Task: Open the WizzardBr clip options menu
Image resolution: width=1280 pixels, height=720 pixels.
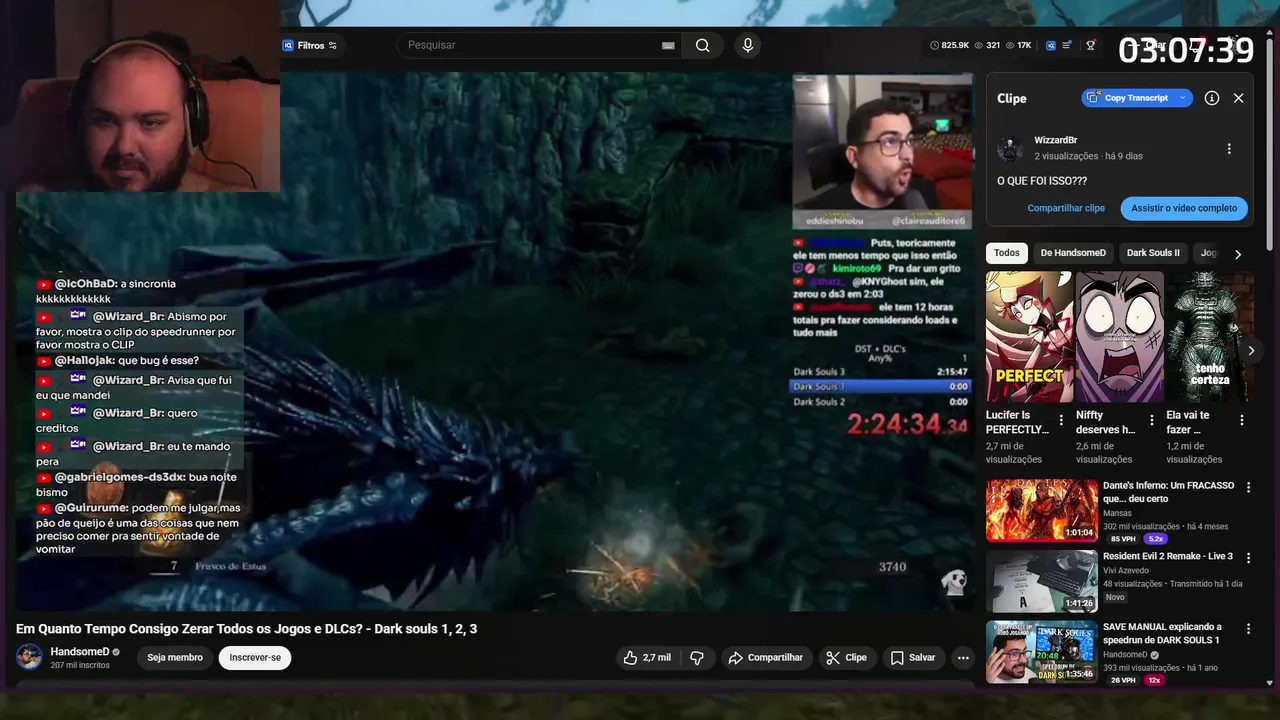Action: 1229,148
